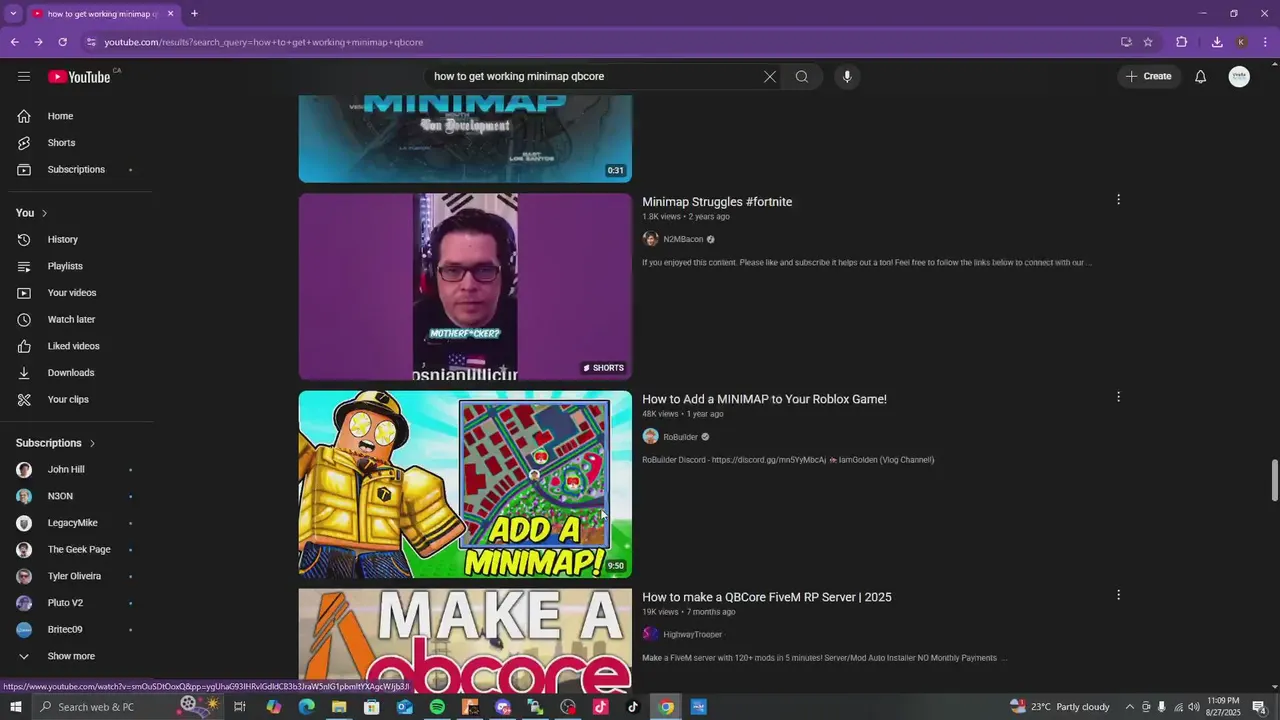Go to the YouTube logo home page
Screen dimensions: 1280x720
click(79, 76)
